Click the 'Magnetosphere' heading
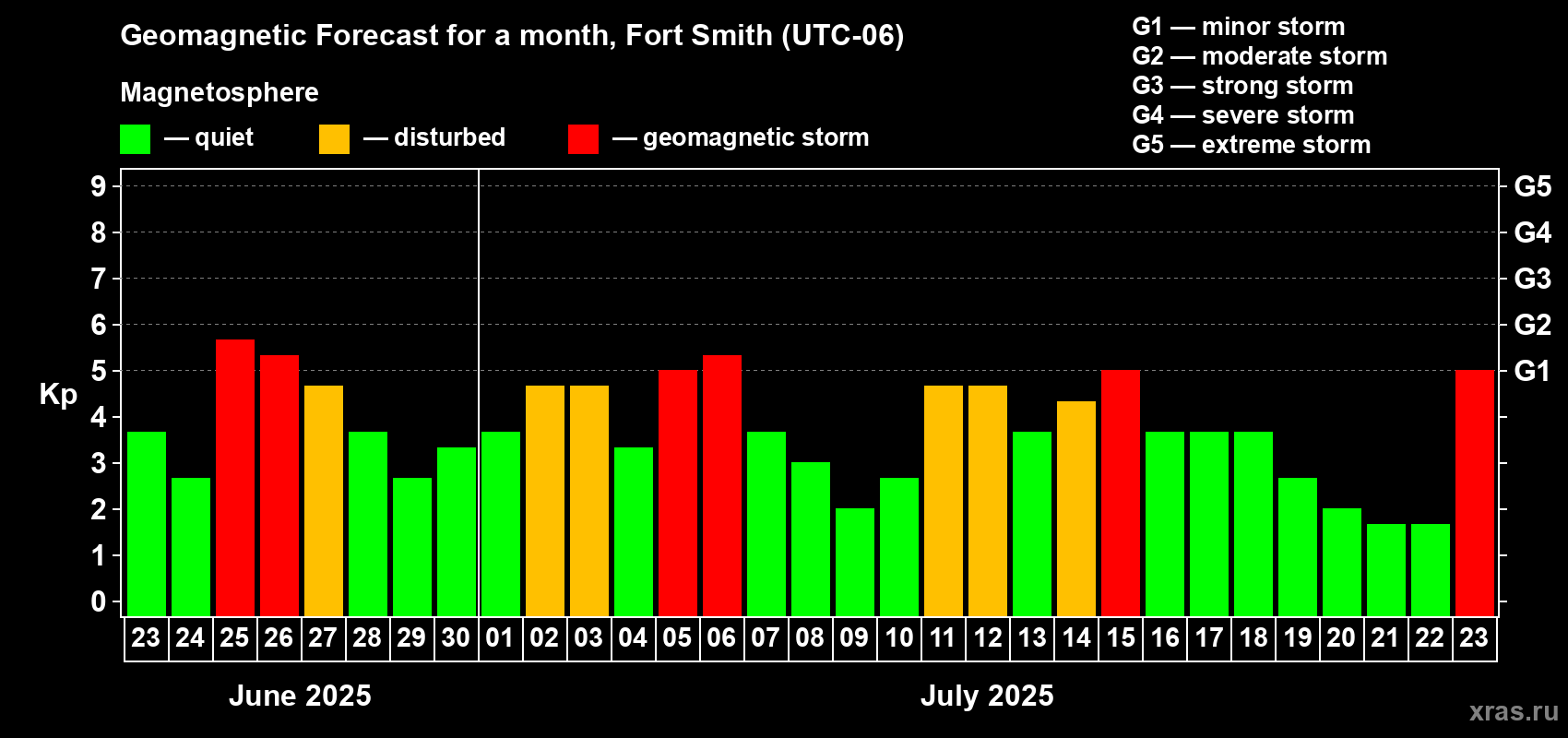The width and height of the screenshot is (1568, 738). coord(220,92)
